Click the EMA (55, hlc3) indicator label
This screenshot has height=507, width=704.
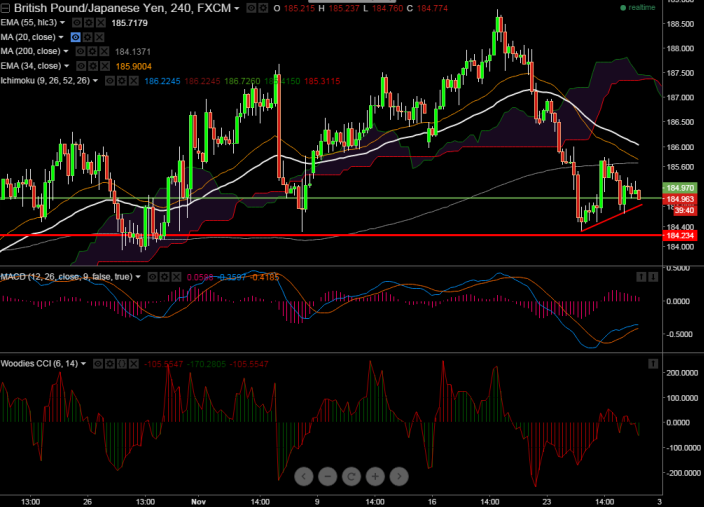point(28,21)
